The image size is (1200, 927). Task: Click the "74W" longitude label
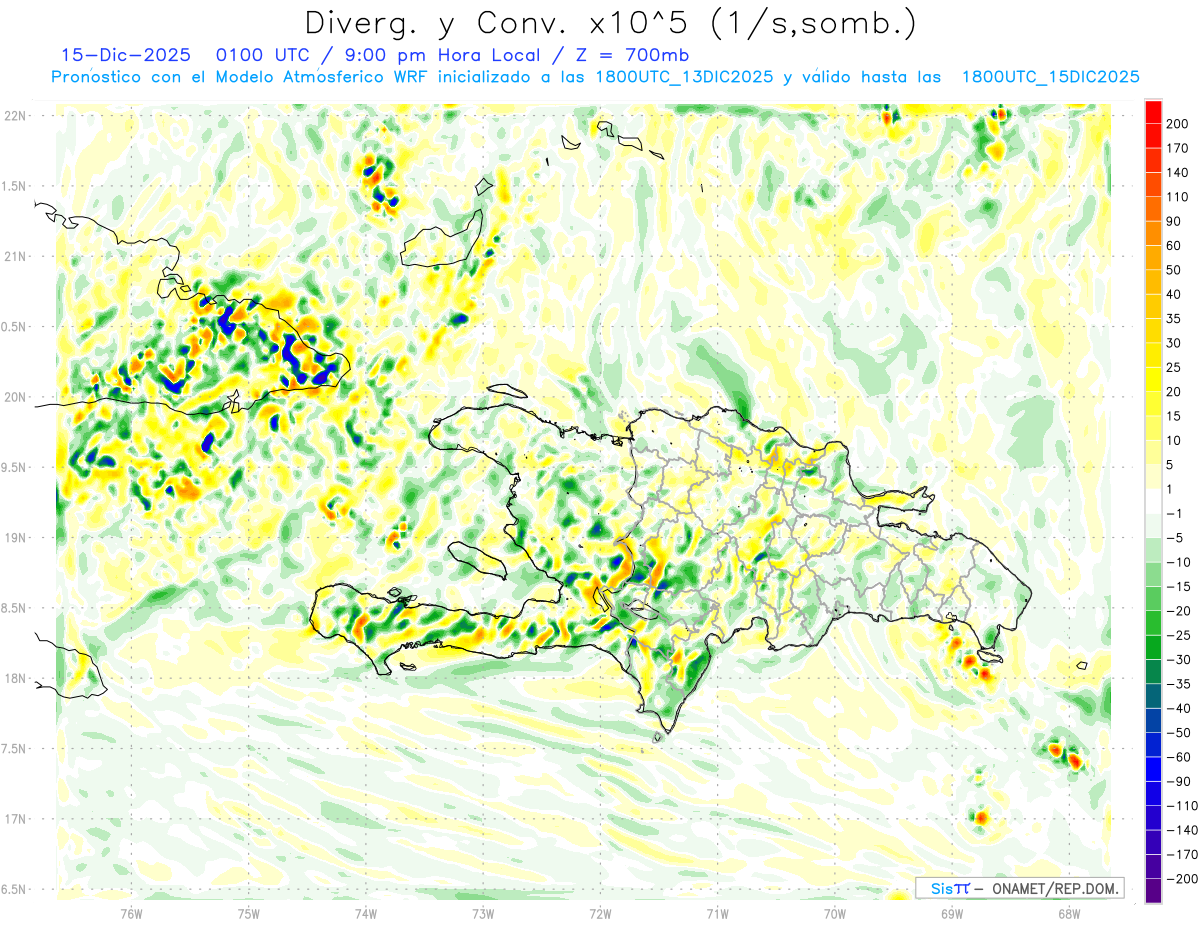(x=365, y=913)
